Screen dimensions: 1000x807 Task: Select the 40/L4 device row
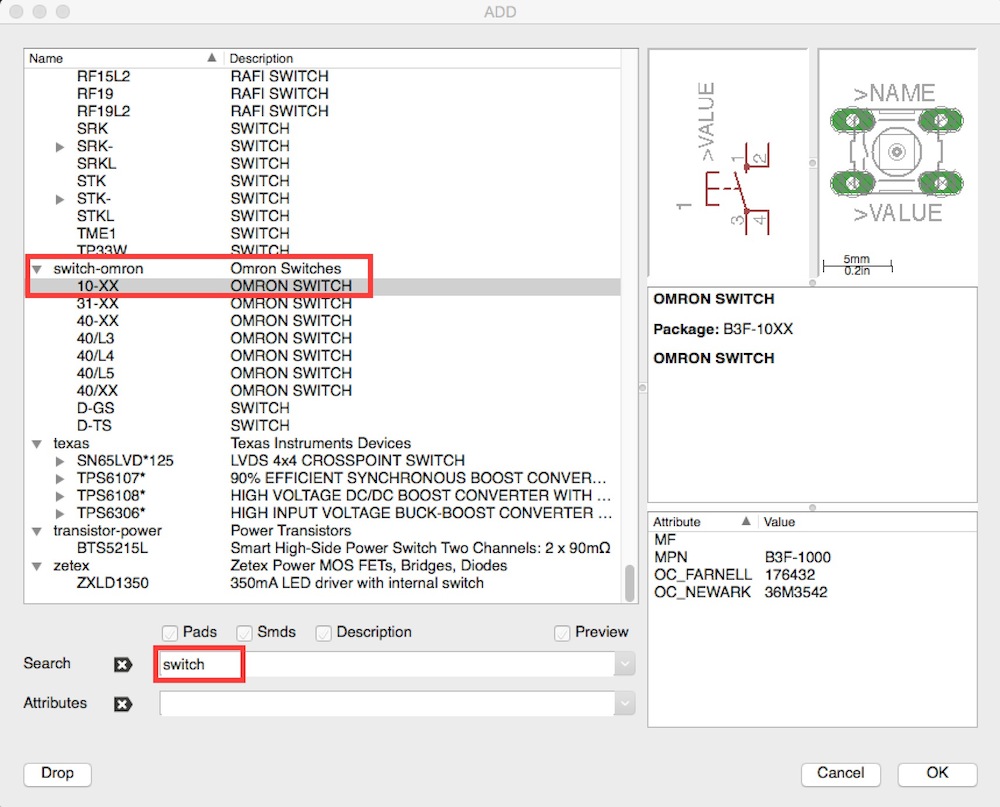pyautogui.click(x=322, y=356)
